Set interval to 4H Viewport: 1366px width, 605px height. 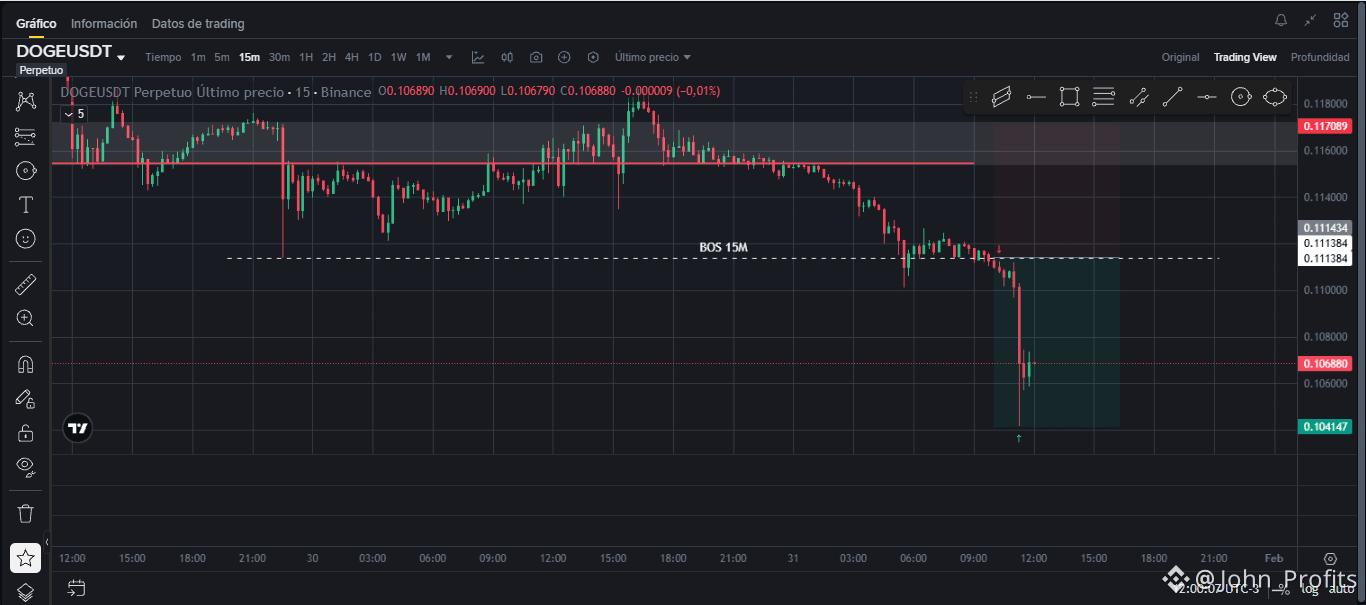pos(352,57)
